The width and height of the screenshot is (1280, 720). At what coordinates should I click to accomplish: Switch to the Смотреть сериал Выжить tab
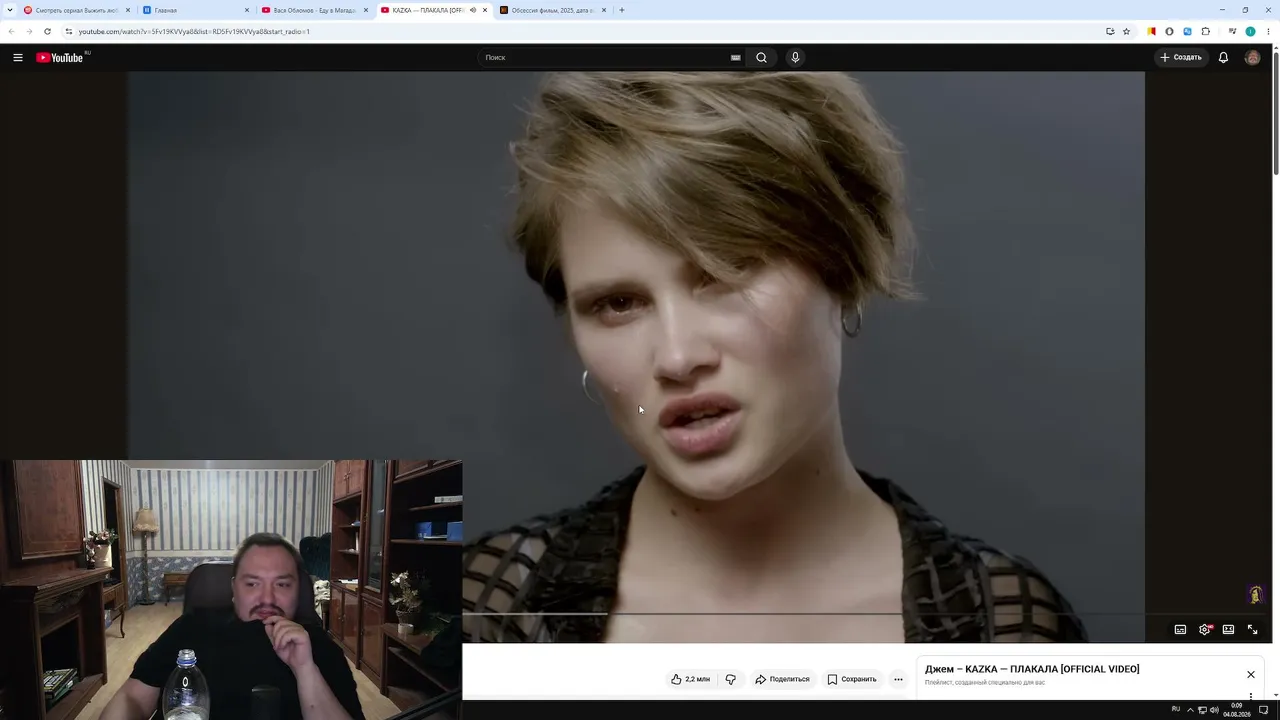coord(77,10)
